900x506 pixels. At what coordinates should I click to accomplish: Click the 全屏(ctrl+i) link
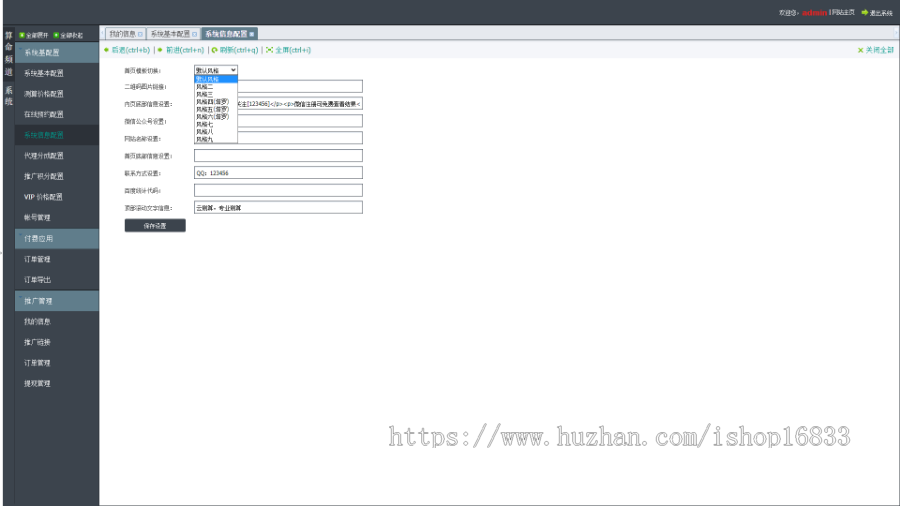click(293, 50)
